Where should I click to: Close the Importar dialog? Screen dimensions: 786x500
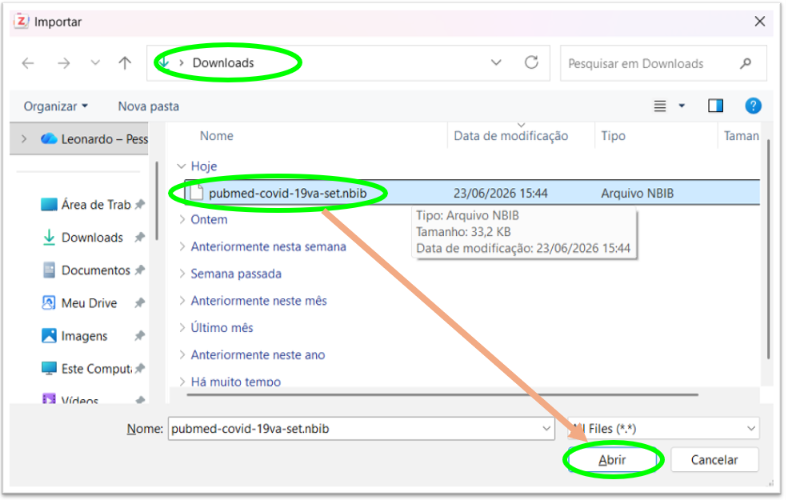(x=759, y=22)
